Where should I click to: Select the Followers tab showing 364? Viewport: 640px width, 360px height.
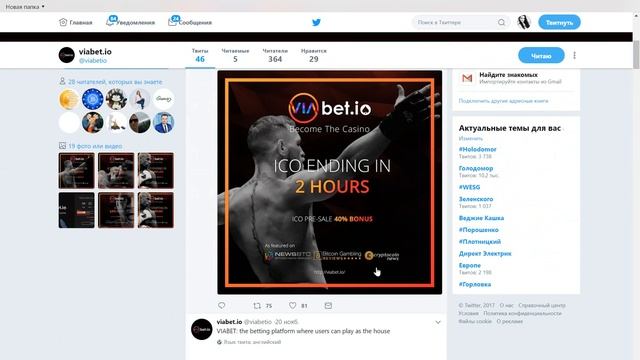tap(275, 55)
